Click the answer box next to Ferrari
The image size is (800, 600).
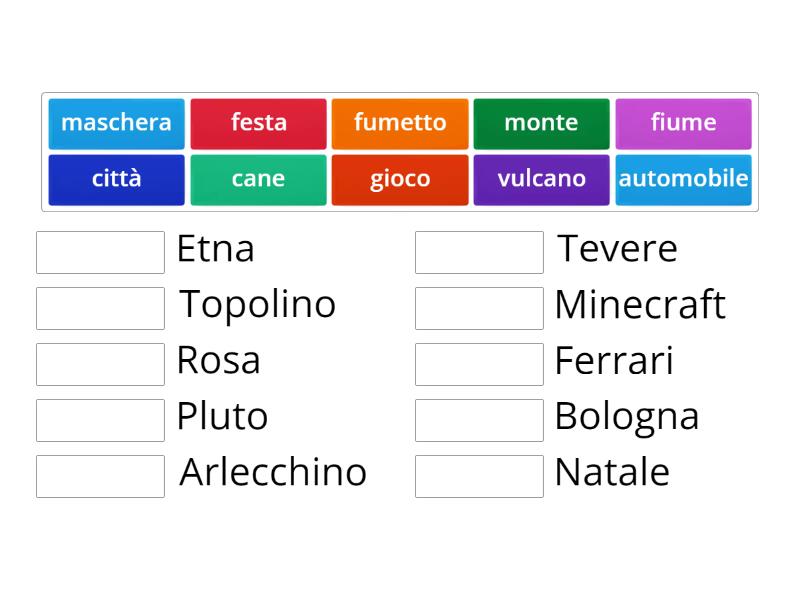[478, 364]
